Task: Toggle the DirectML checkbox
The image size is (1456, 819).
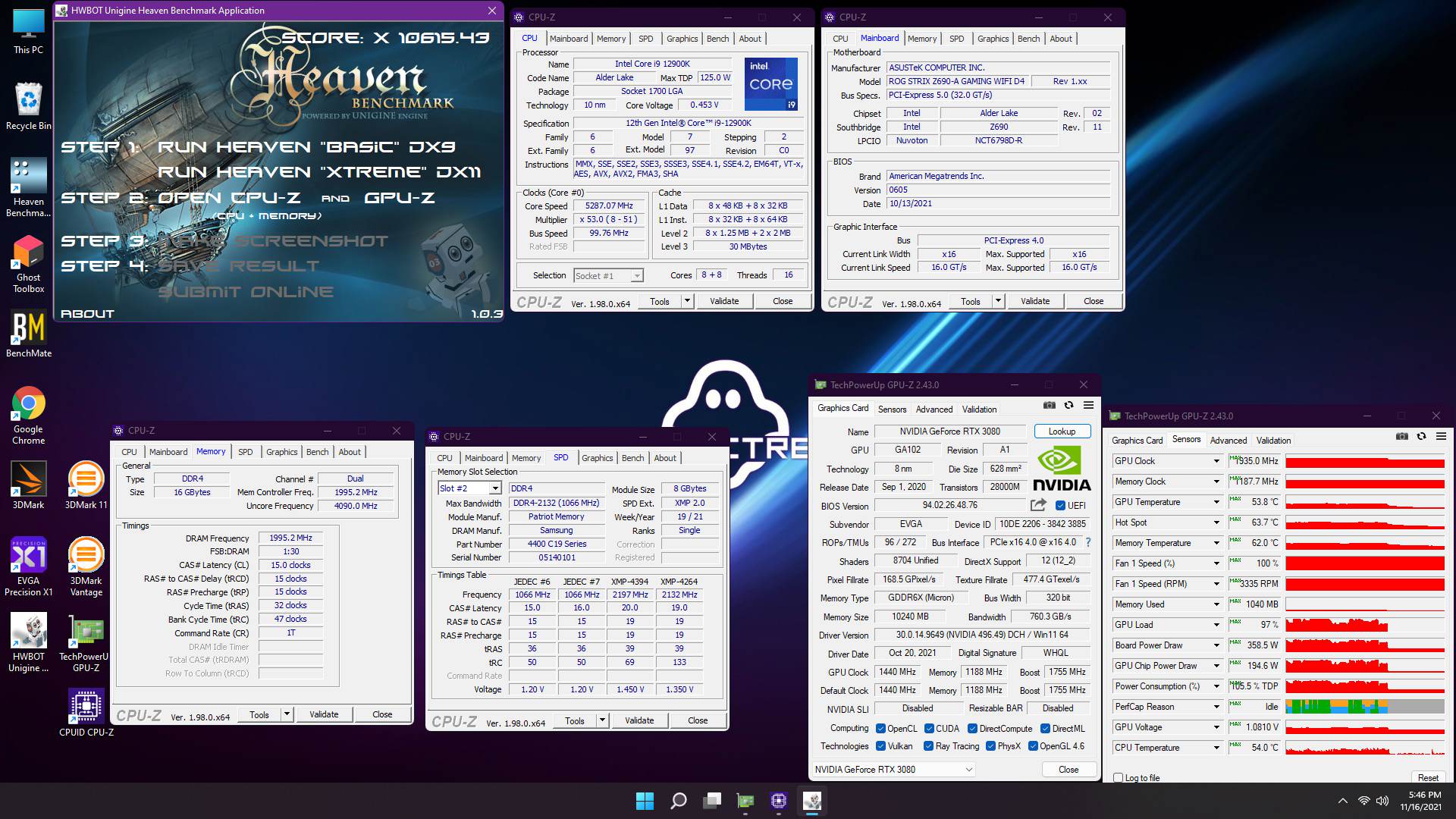Action: tap(1045, 729)
